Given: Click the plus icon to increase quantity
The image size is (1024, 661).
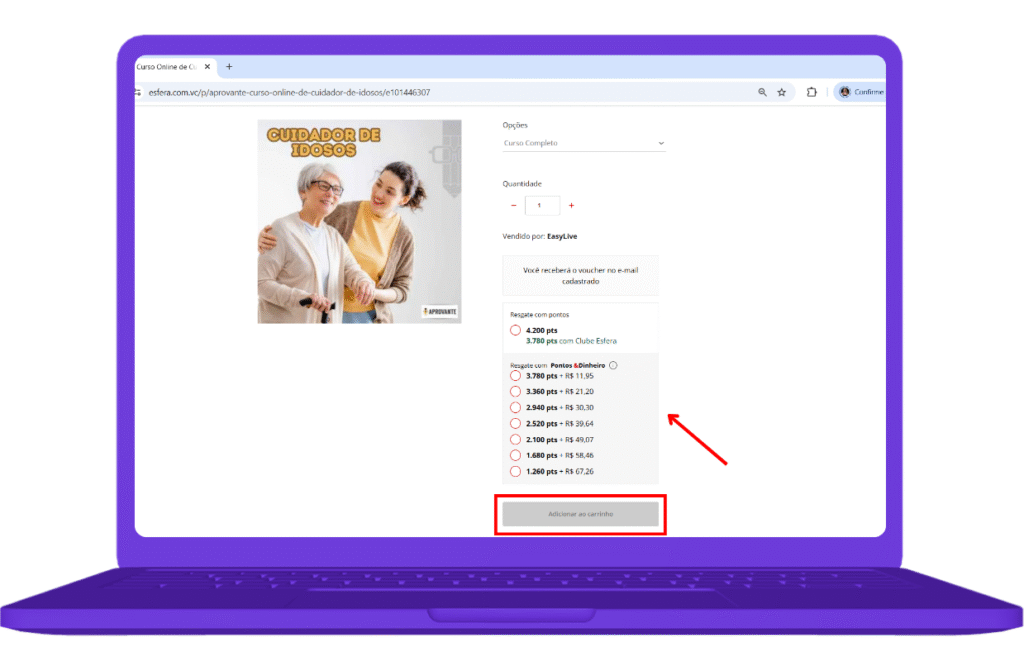Looking at the screenshot, I should (x=571, y=205).
